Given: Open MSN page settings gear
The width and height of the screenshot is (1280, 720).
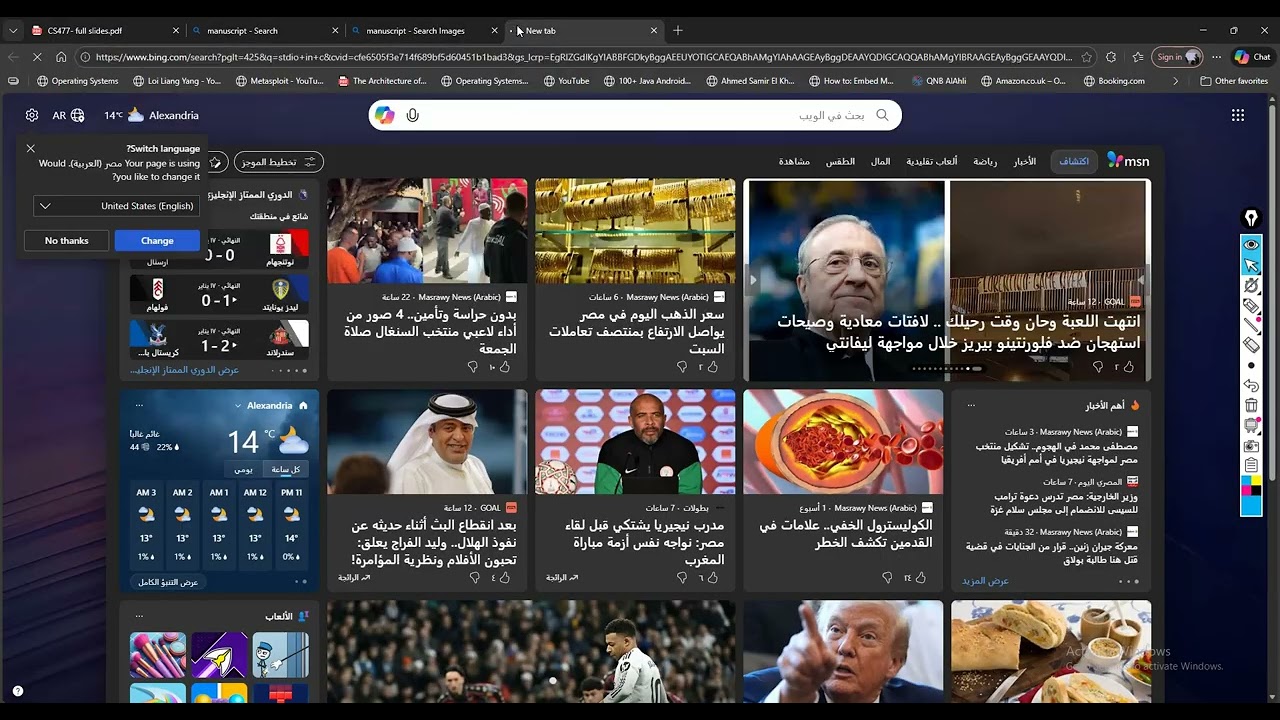Looking at the screenshot, I should pyautogui.click(x=32, y=115).
